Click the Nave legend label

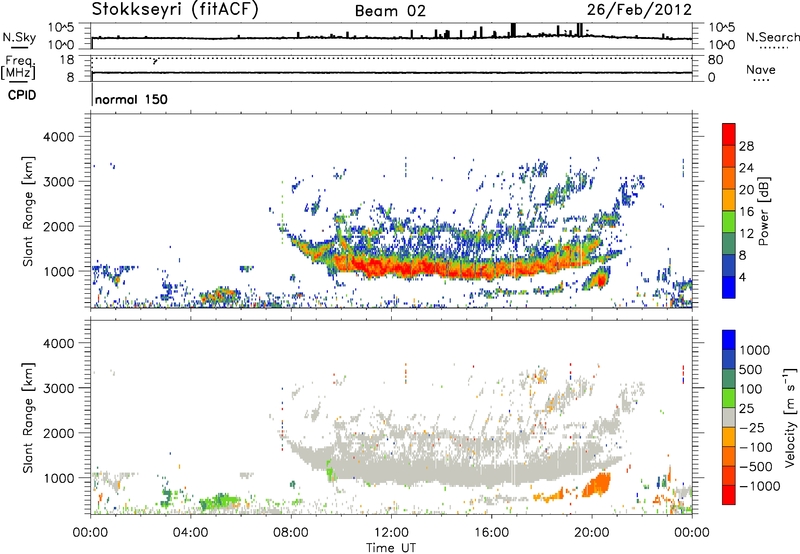761,70
